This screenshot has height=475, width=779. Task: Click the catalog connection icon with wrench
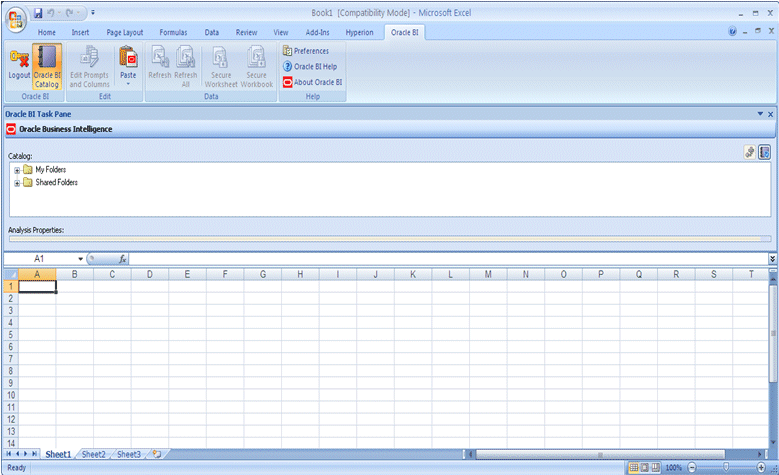pos(750,152)
